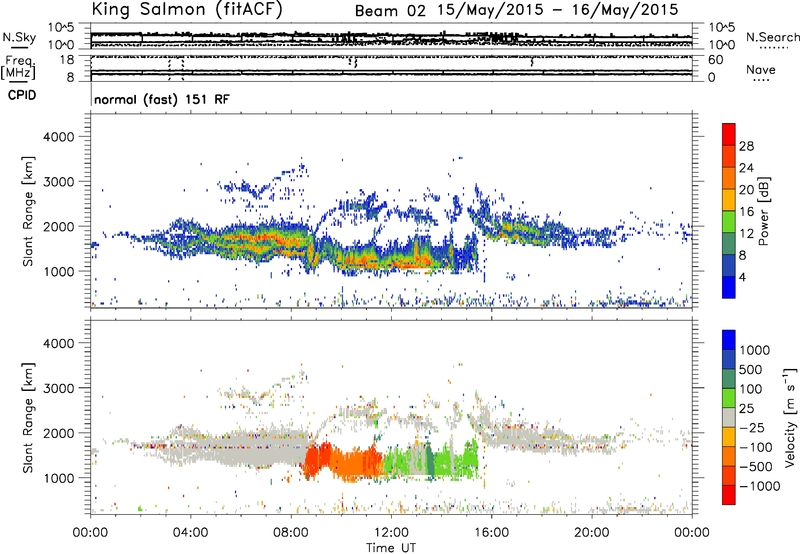Click the -25 label on velocity color bar
The height and width of the screenshot is (554, 800).
pyautogui.click(x=753, y=428)
